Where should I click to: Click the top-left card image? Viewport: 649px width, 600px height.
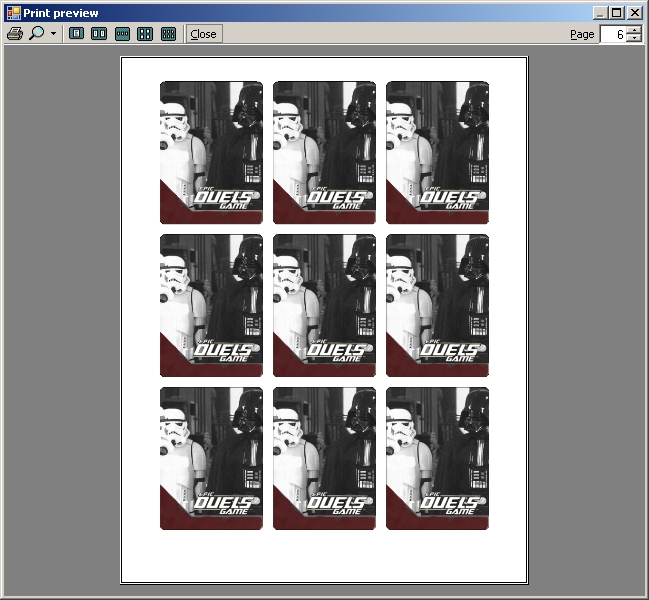(212, 152)
